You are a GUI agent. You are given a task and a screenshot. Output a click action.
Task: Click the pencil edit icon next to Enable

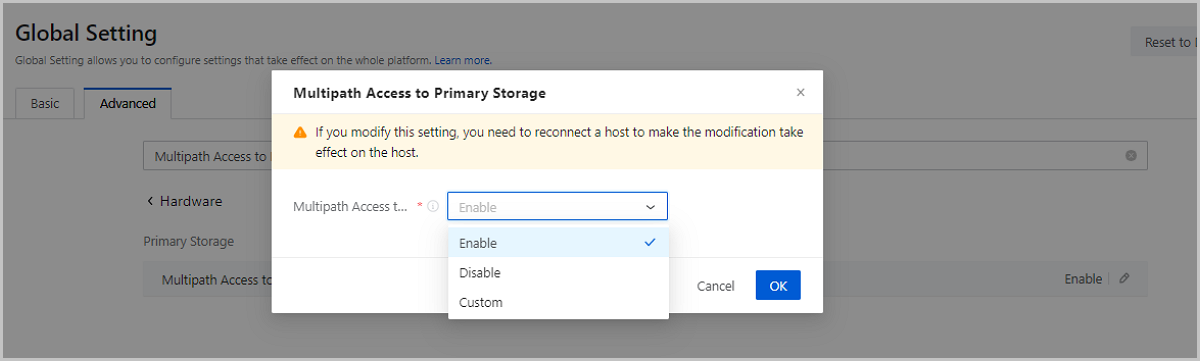[1124, 279]
